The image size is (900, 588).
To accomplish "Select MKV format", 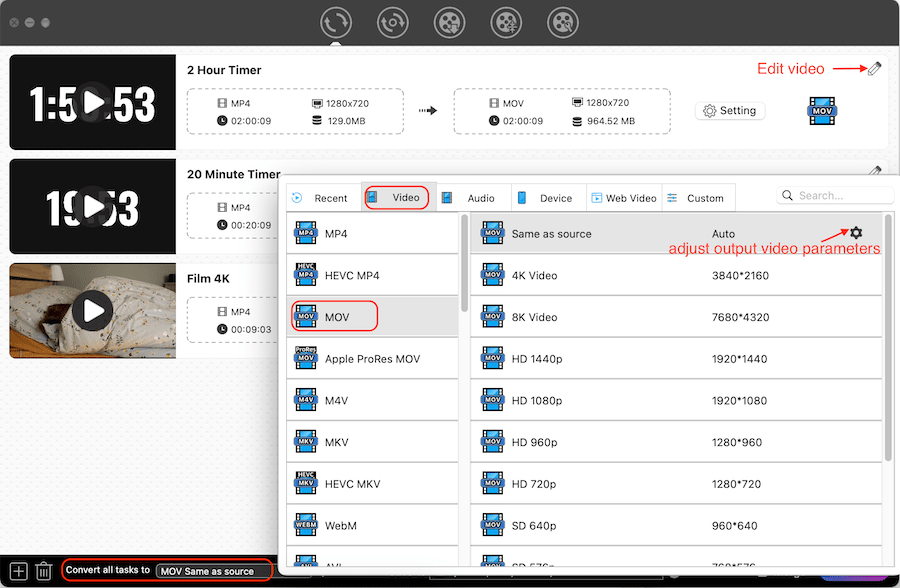I will click(373, 442).
